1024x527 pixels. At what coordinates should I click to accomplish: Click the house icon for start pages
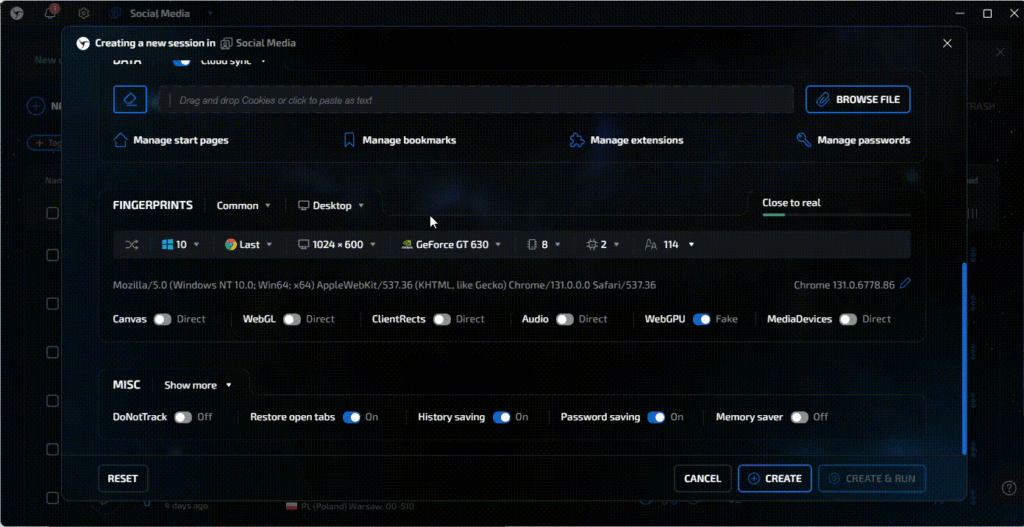click(120, 140)
